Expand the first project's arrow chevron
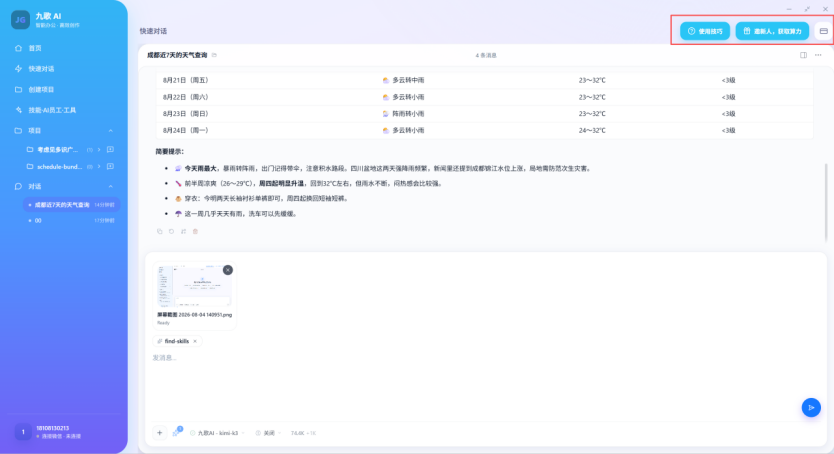The width and height of the screenshot is (834, 454). tap(99, 150)
